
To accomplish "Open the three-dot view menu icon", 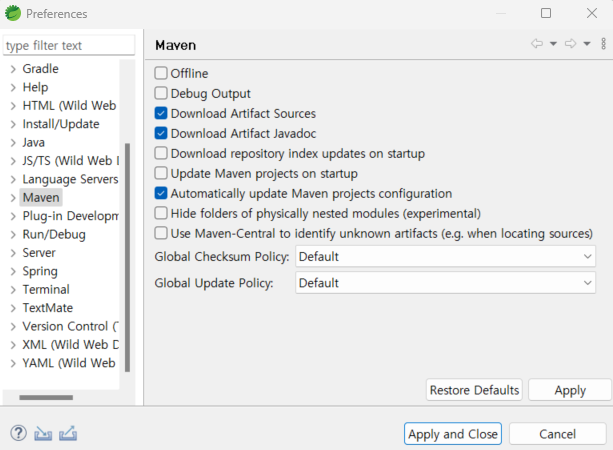I will 603,43.
